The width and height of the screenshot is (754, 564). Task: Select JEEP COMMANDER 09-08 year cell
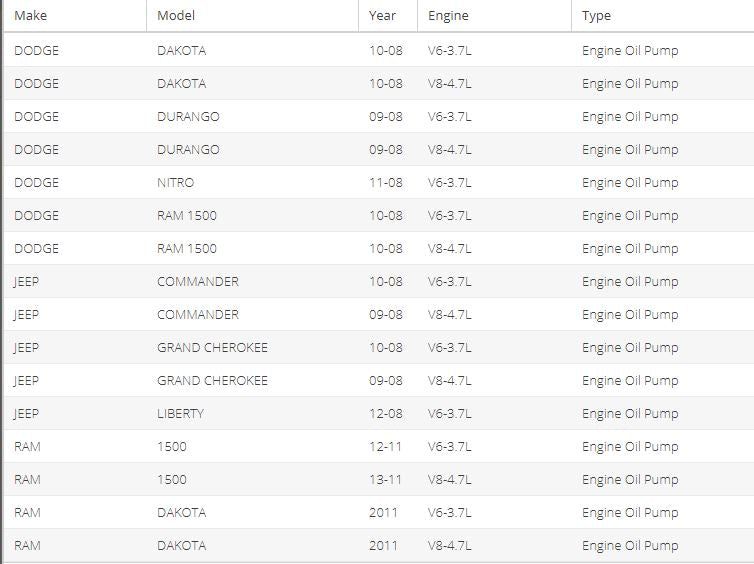[x=386, y=314]
